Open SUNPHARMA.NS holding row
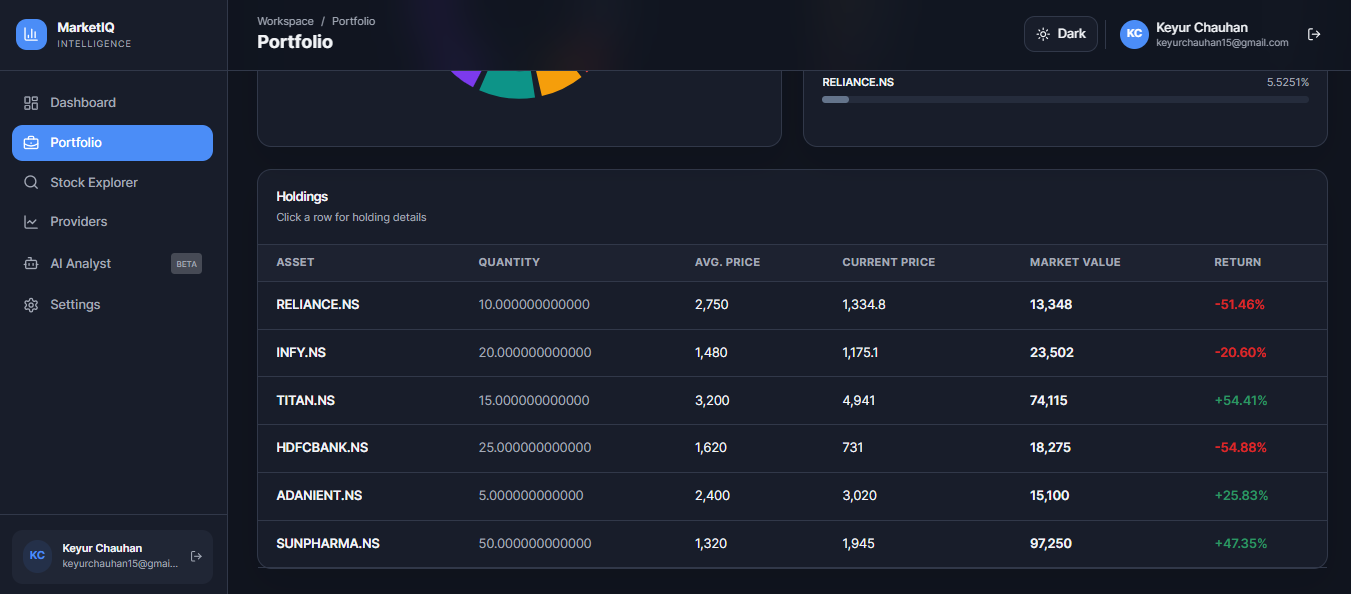This screenshot has height=594, width=1351. (792, 544)
